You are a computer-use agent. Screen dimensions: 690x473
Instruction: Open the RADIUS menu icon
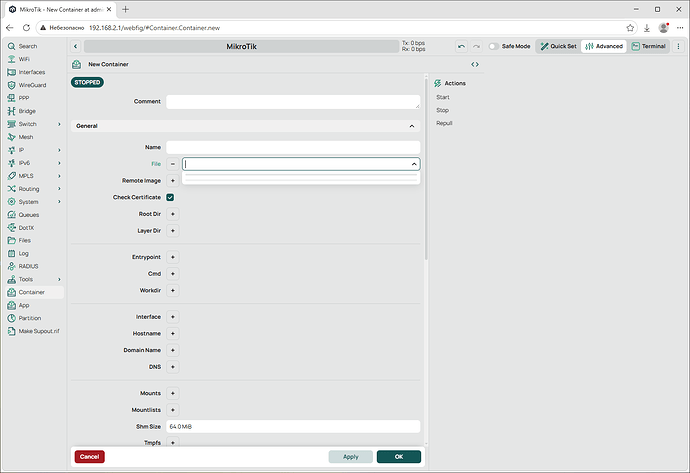[x=11, y=266]
